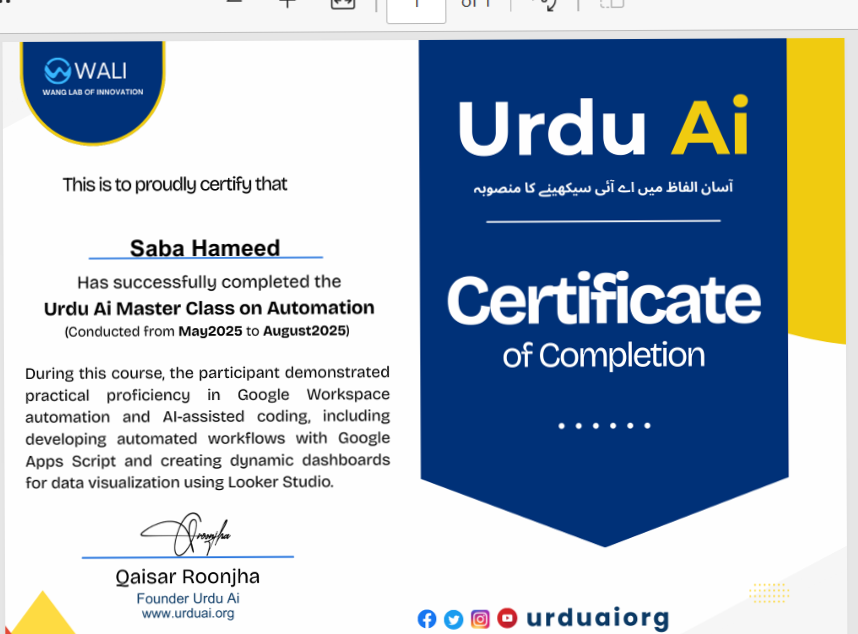This screenshot has width=858, height=634.
Task: Click the zoom in icon
Action: tap(287, 4)
